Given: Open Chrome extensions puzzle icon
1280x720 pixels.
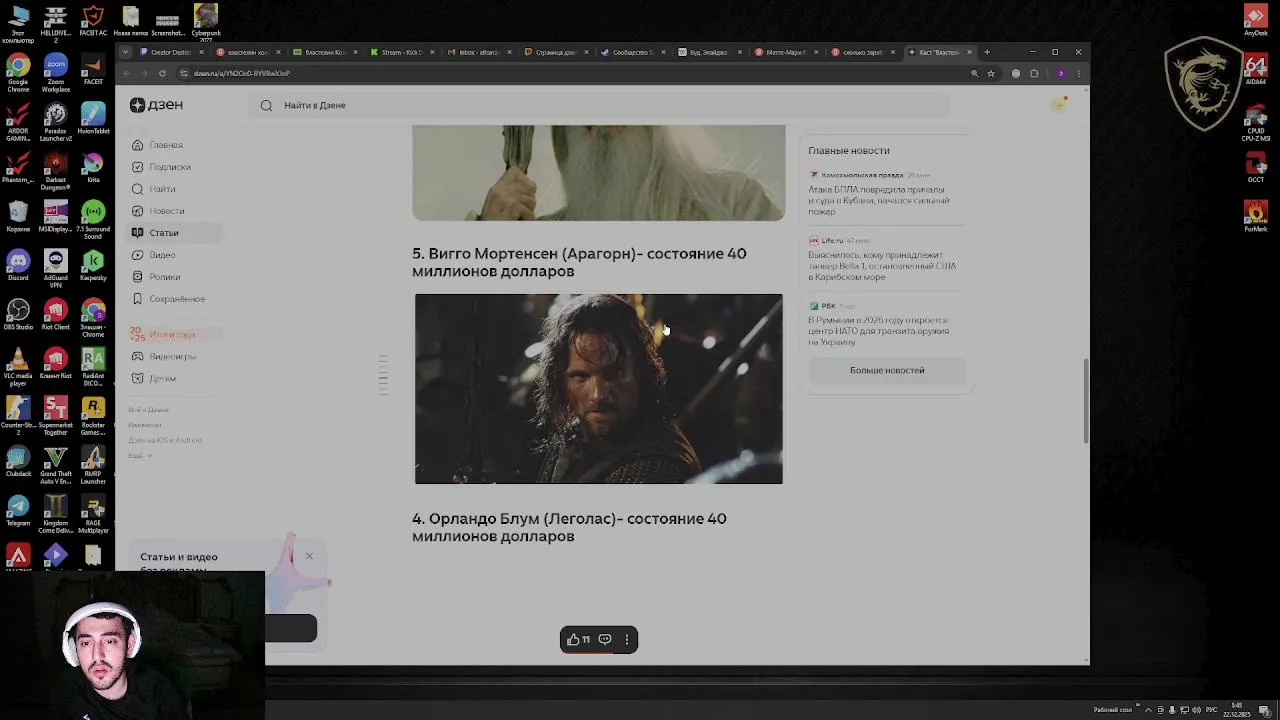Looking at the screenshot, I should (x=1034, y=73).
